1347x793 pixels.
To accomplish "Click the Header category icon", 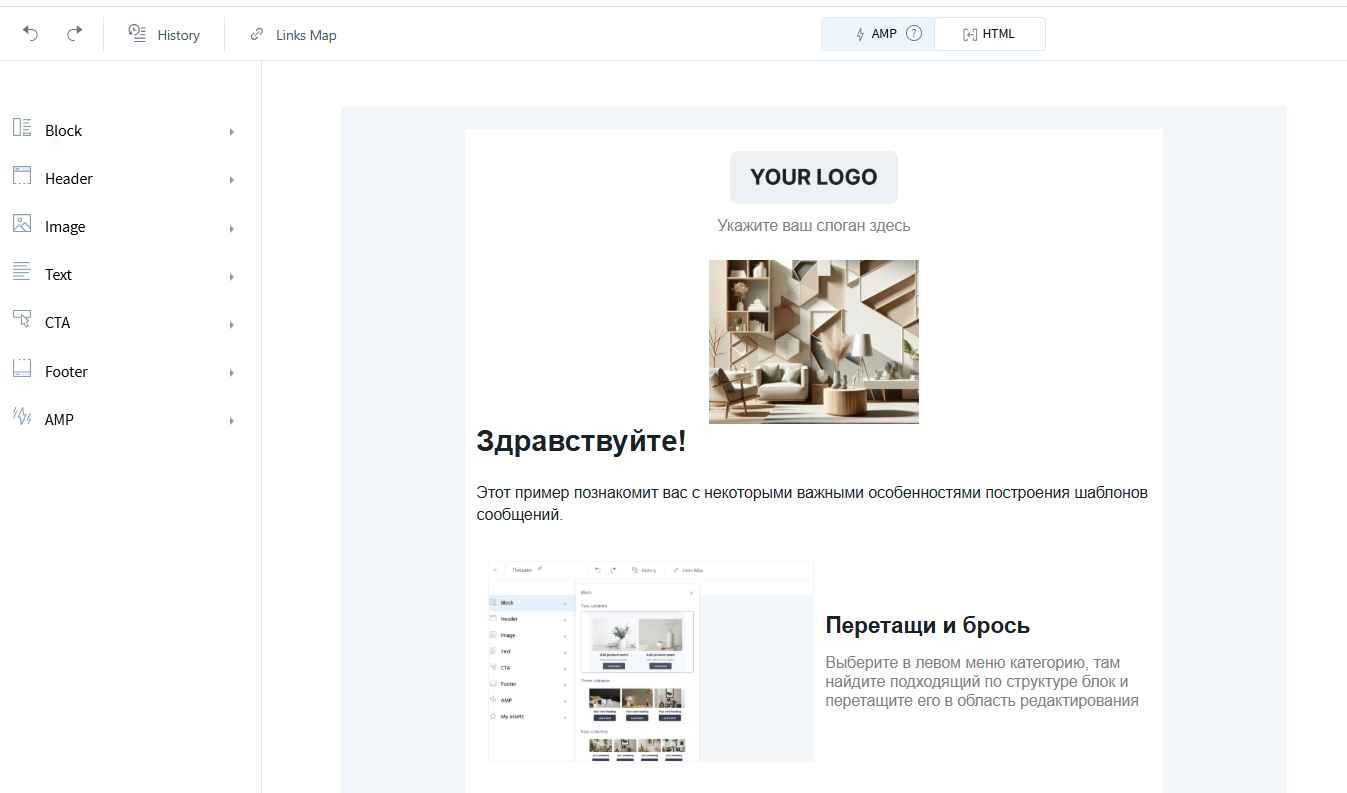I will 22,176.
